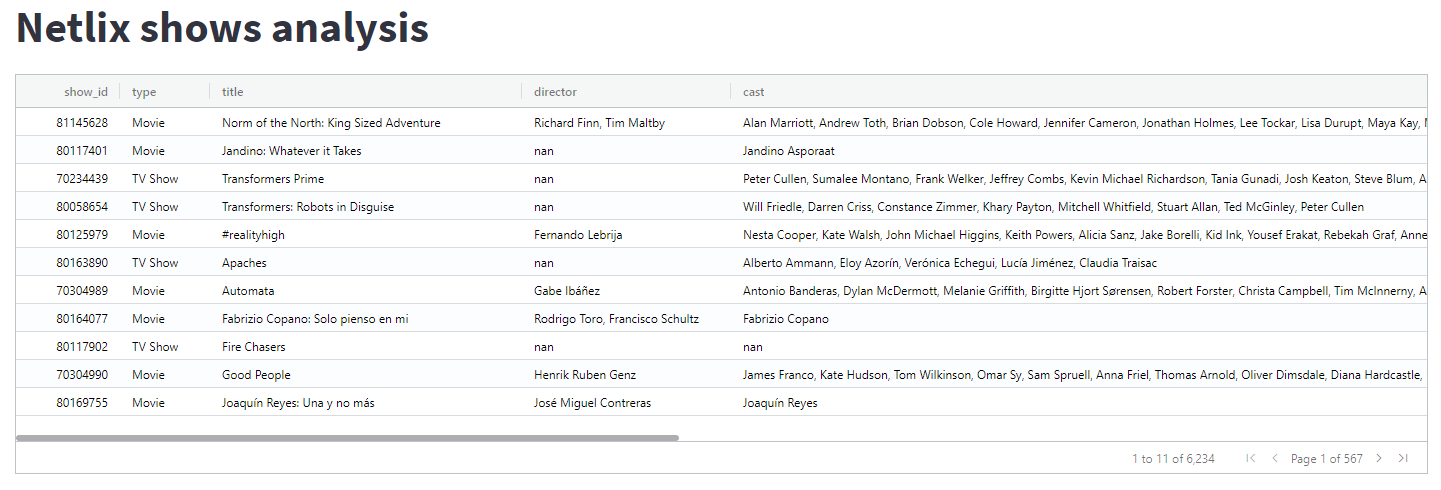Click cast cell 'Jandino Asporaat'

point(788,151)
